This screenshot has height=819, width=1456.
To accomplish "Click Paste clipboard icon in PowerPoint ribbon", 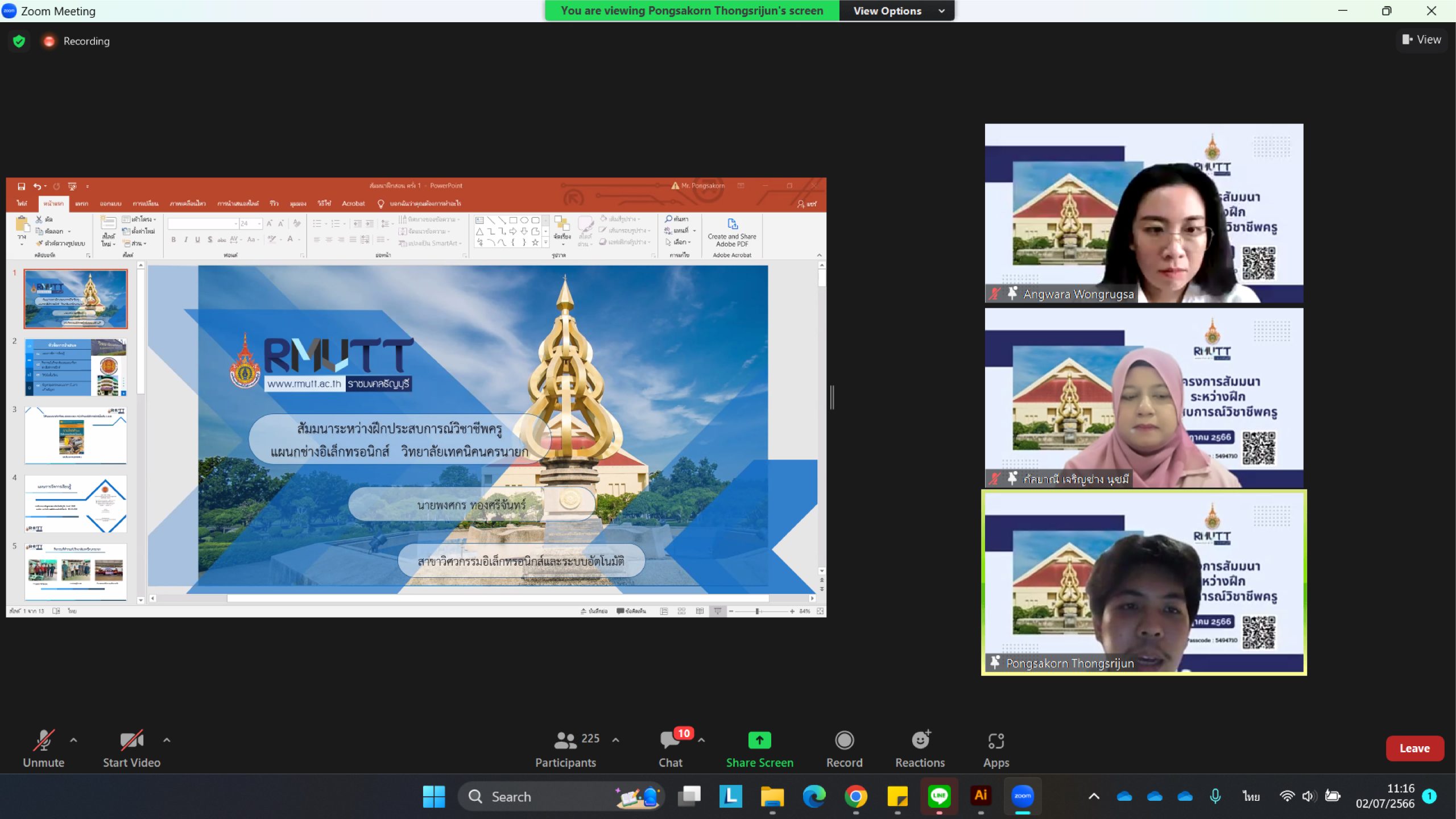I will (22, 224).
